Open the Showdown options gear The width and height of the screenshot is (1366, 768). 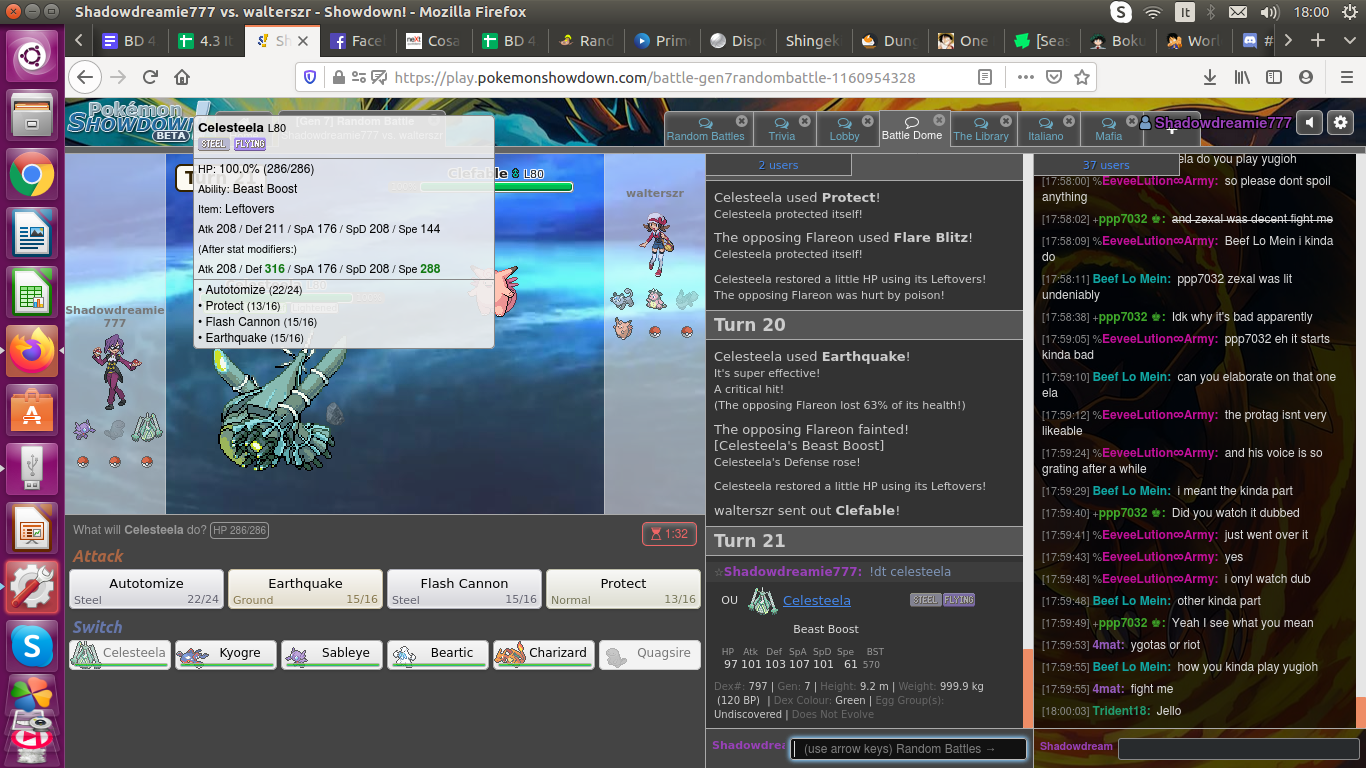tap(1340, 122)
